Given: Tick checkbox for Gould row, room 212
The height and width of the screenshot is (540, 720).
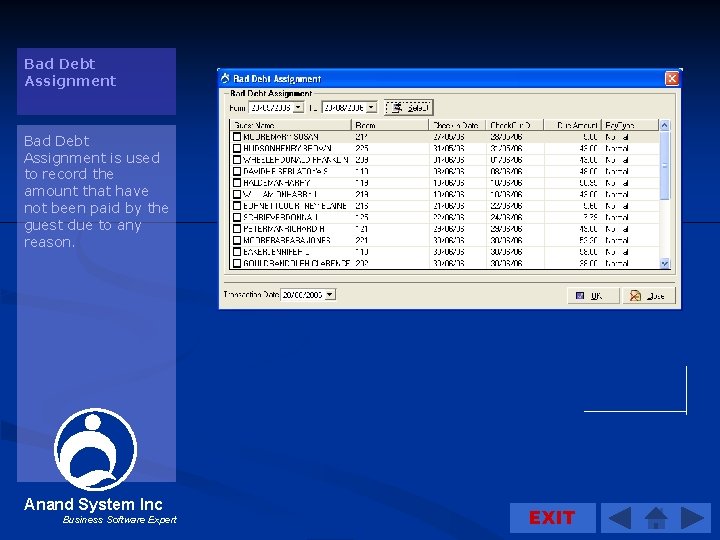Looking at the screenshot, I should point(237,263).
